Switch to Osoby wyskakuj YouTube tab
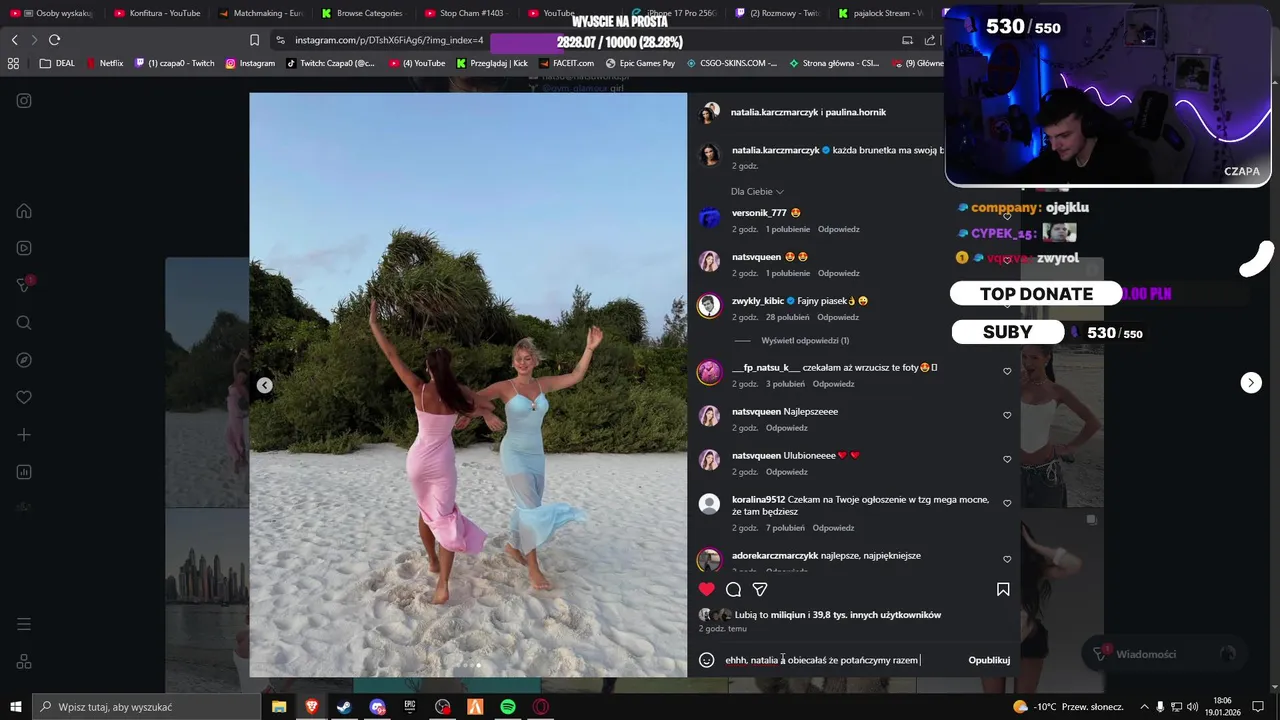Image resolution: width=1280 pixels, height=720 pixels. click(x=52, y=13)
